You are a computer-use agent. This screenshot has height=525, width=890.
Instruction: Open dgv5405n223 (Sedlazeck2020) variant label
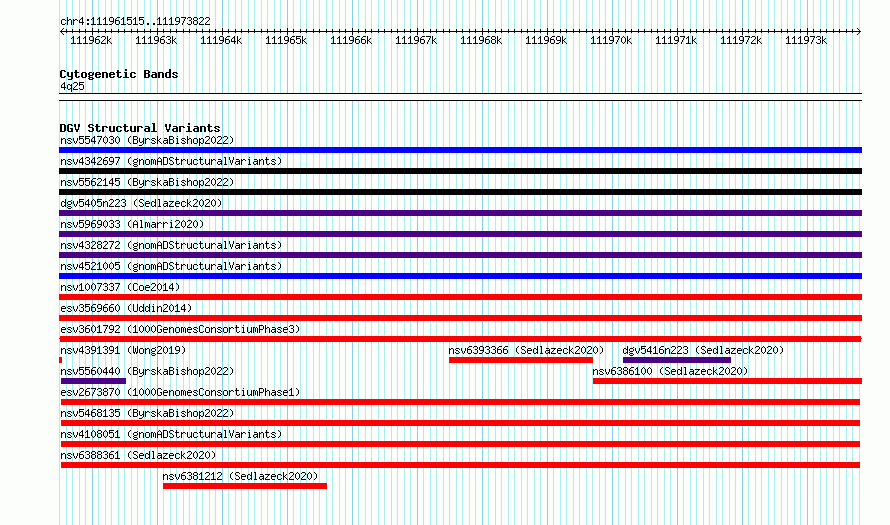[141, 203]
